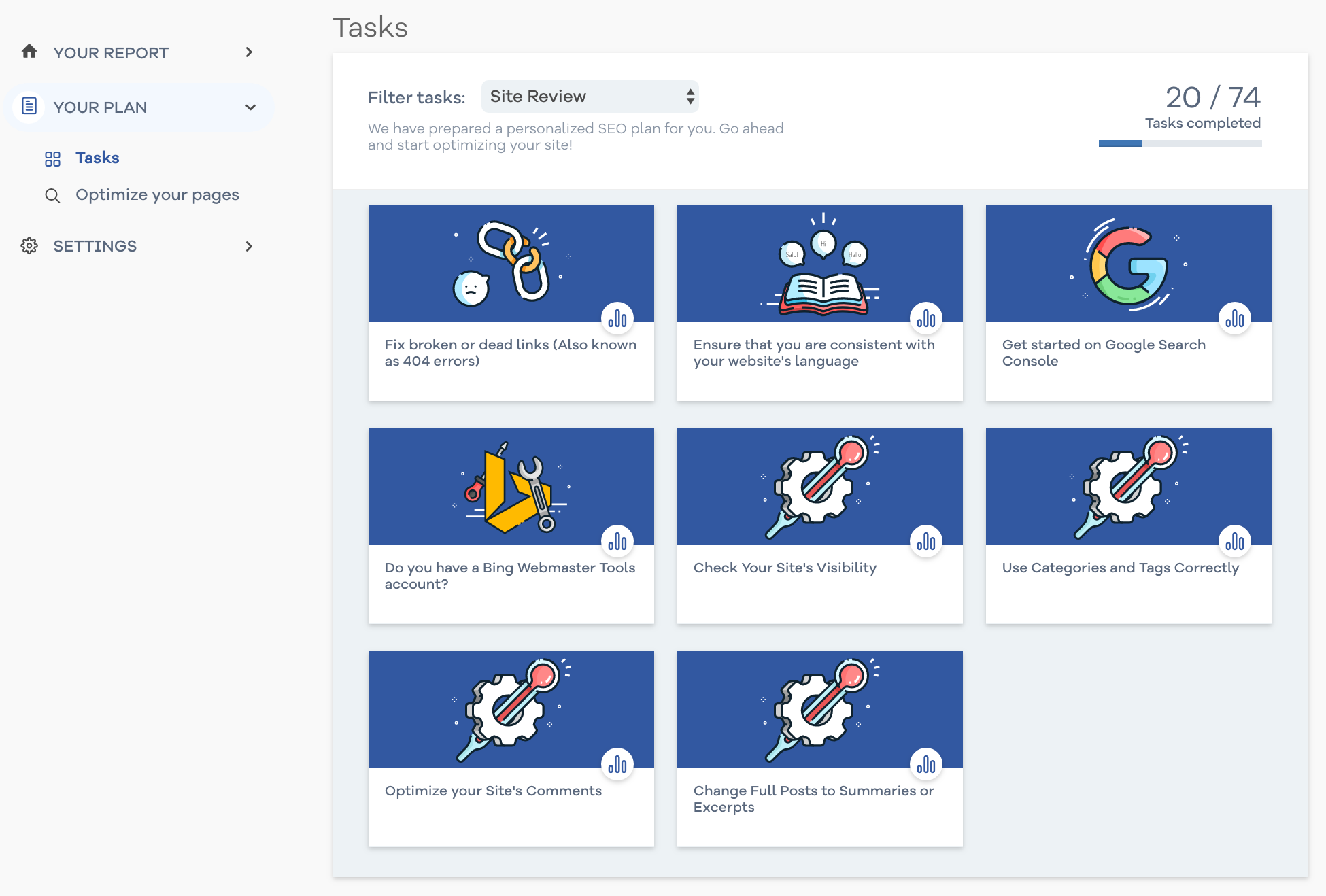Click the chart badge on the Optimize Comments card
Image resolution: width=1326 pixels, height=896 pixels.
pos(617,764)
